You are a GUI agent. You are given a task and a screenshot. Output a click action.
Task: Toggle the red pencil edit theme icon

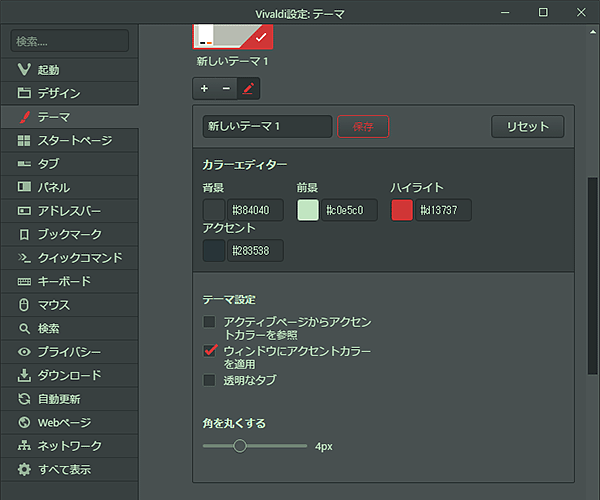[248, 88]
